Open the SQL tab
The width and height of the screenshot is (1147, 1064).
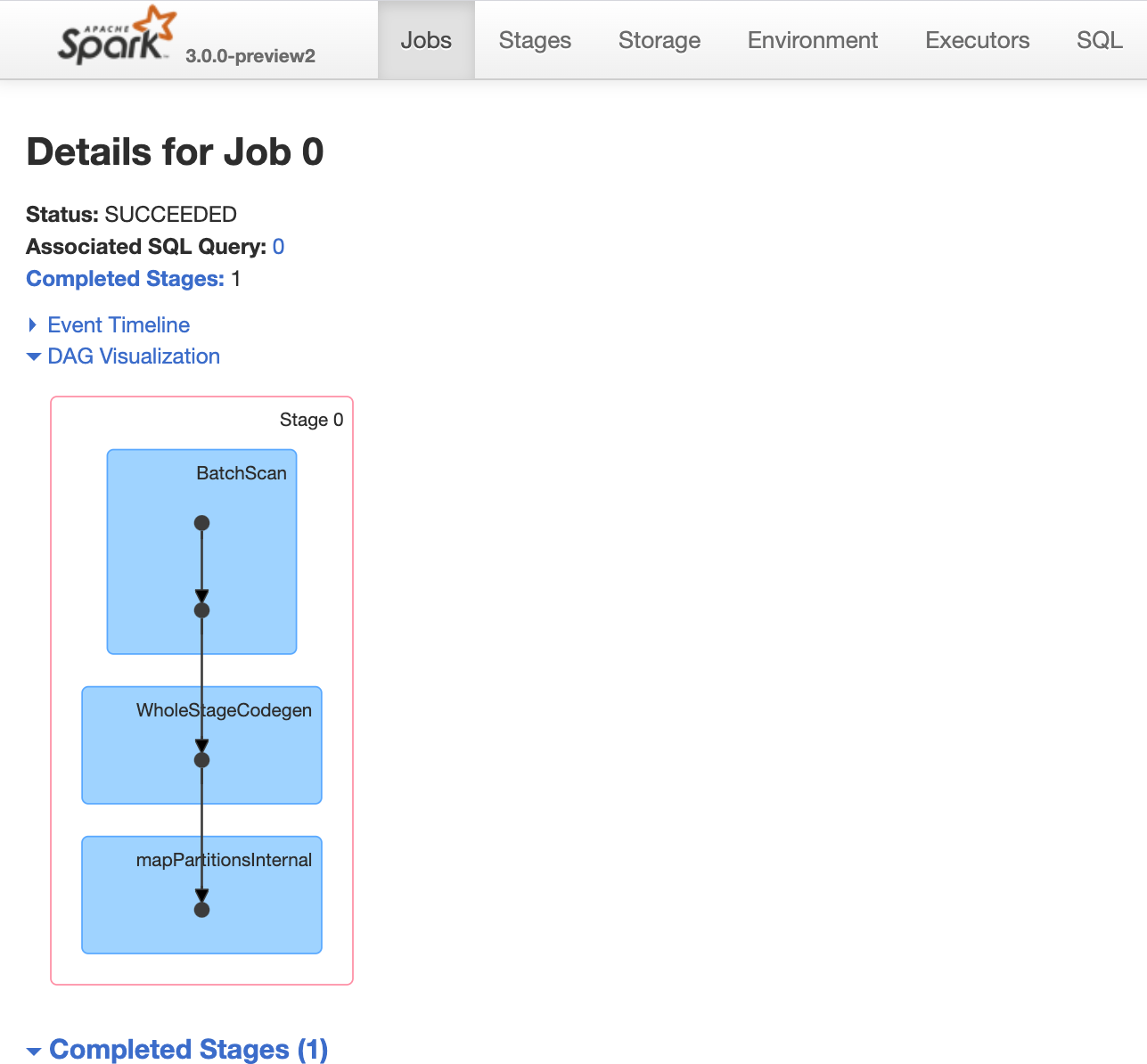tap(1100, 40)
